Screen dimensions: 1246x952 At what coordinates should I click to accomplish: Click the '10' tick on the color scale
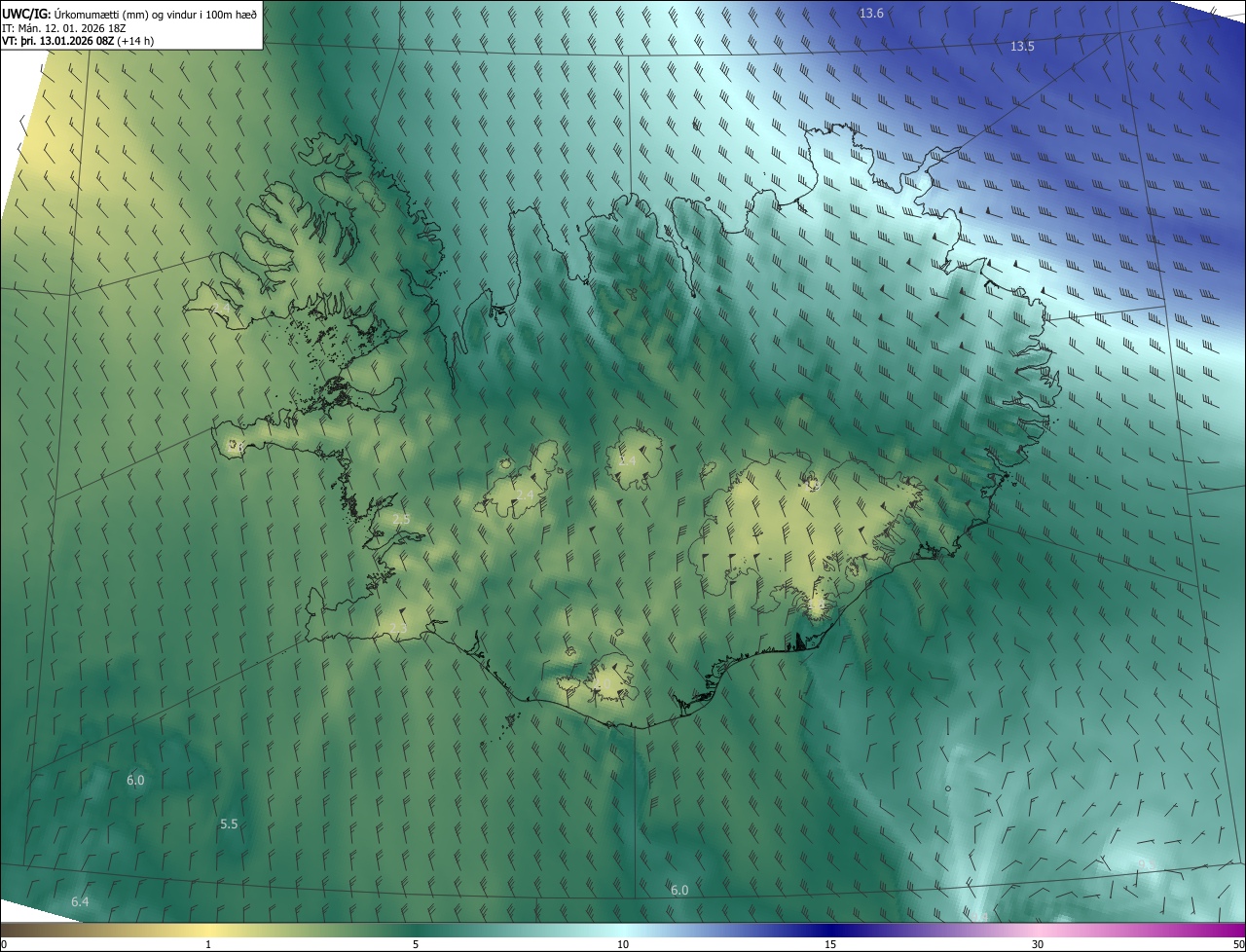coord(623,944)
